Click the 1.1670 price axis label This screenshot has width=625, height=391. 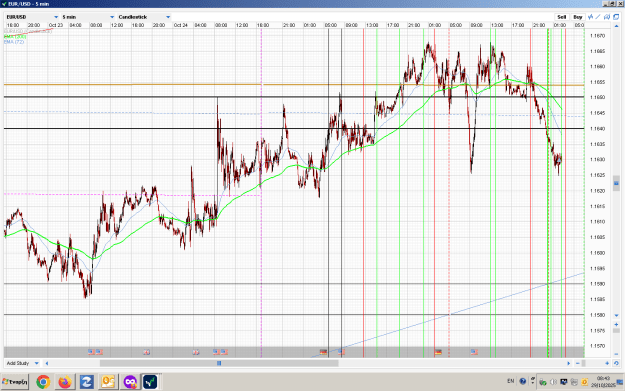(x=597, y=36)
